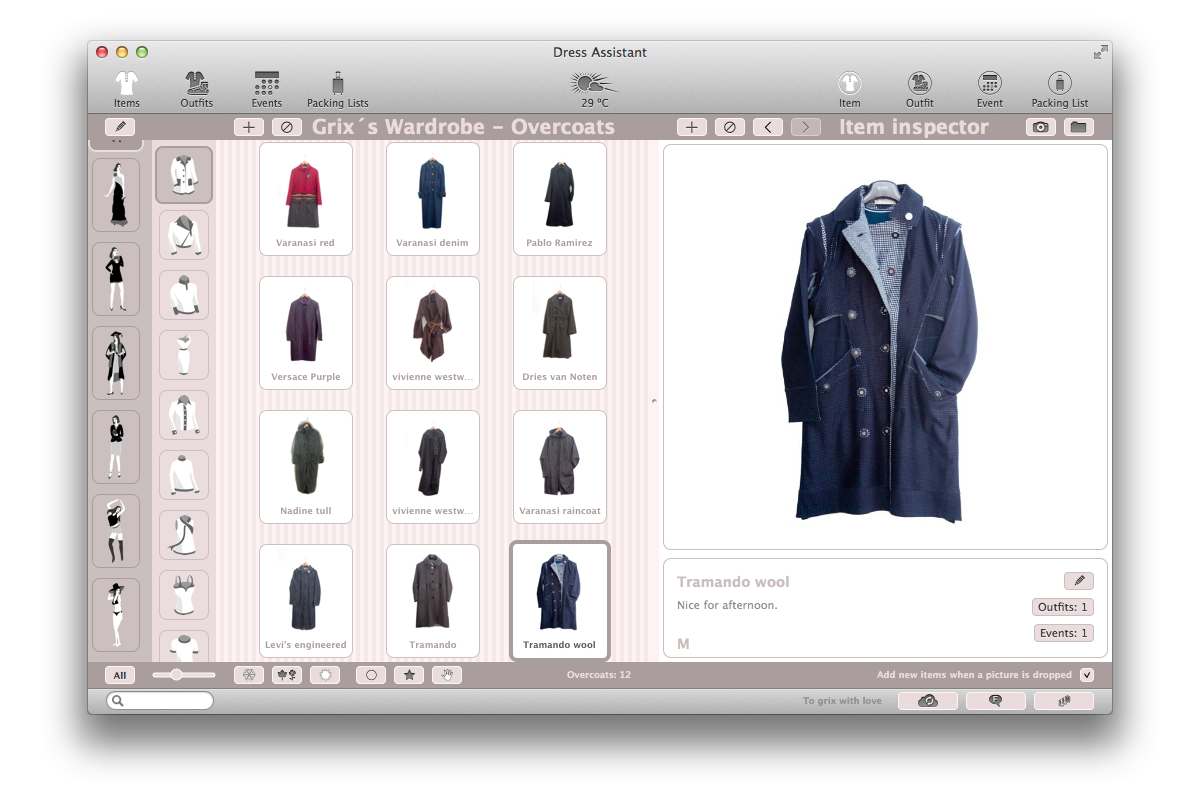This screenshot has width=1200, height=800.
Task: Open the Events section
Action: [x=267, y=89]
